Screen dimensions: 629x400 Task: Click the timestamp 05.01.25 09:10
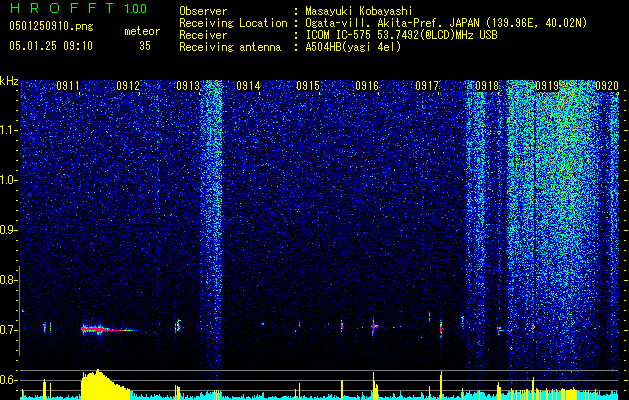[51, 46]
